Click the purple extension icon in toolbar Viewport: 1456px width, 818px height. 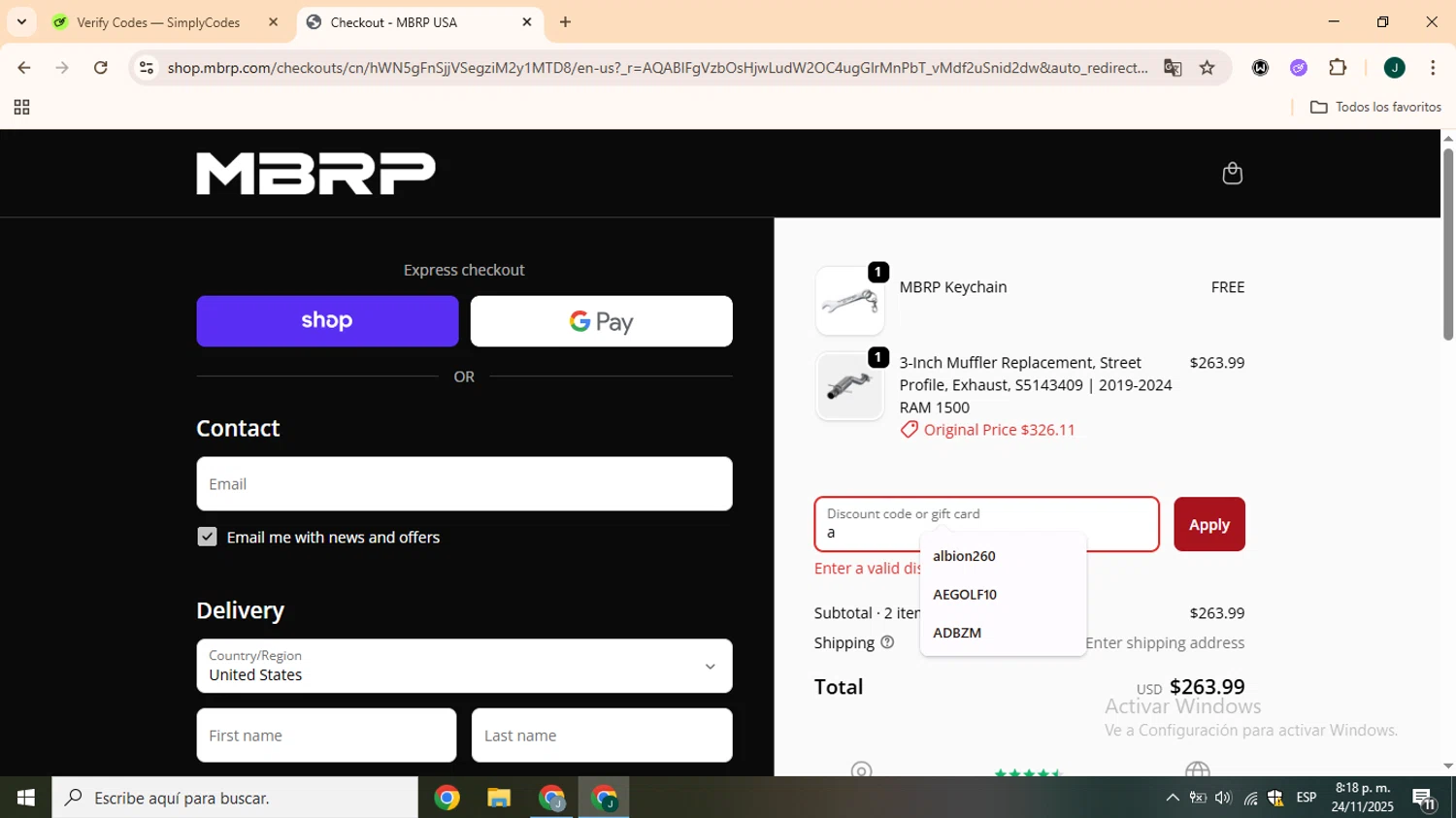1299,68
